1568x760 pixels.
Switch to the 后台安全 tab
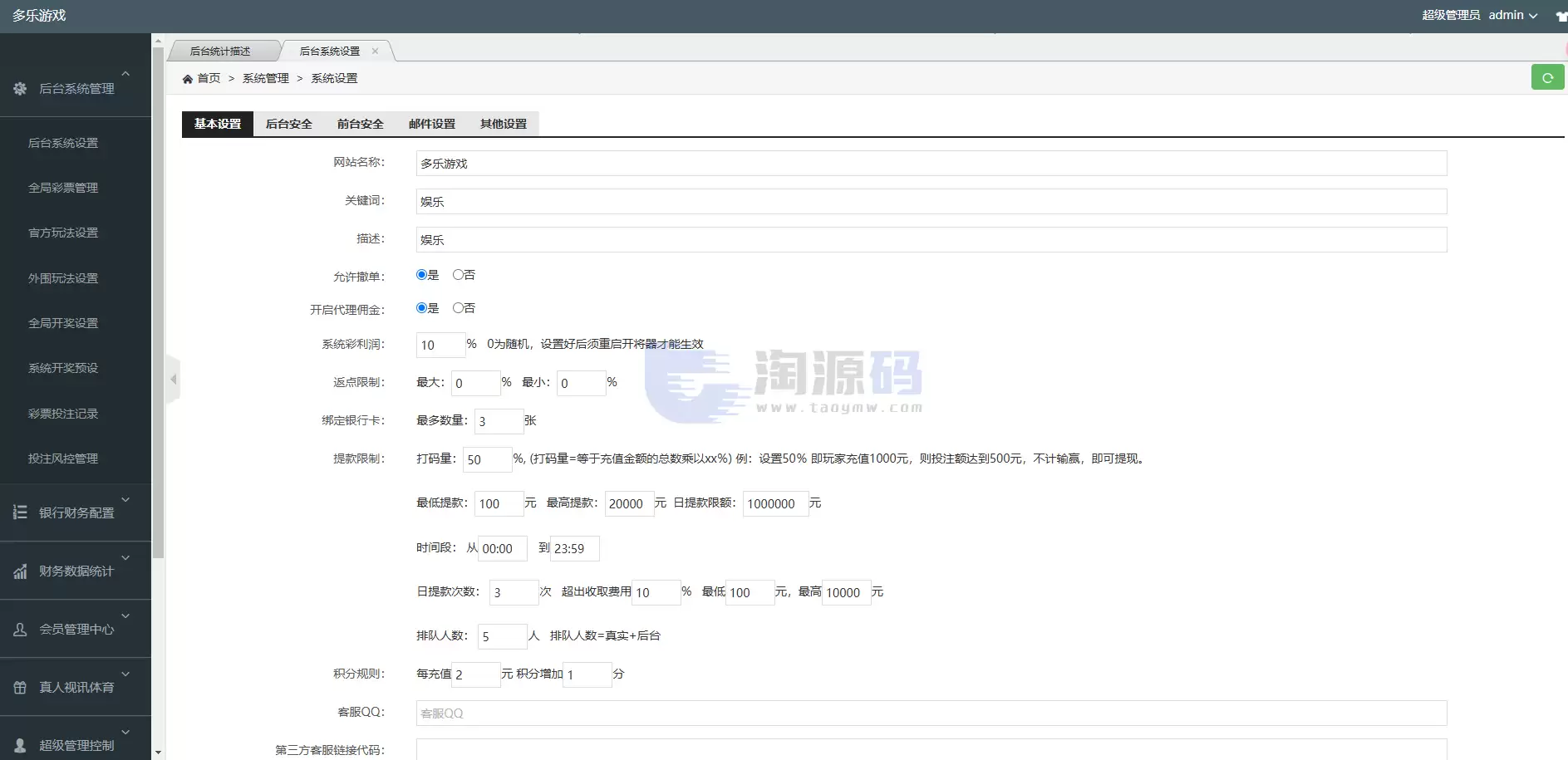[x=289, y=124]
